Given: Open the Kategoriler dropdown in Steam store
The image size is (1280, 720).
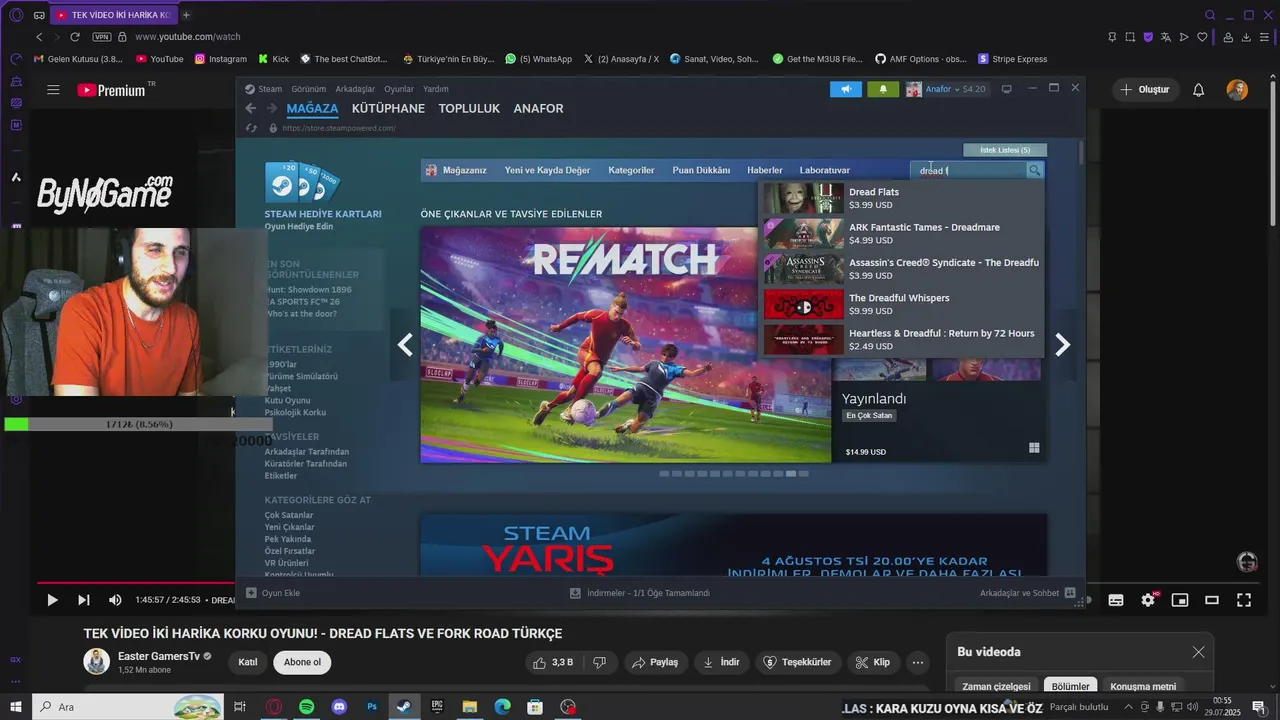Looking at the screenshot, I should point(631,170).
